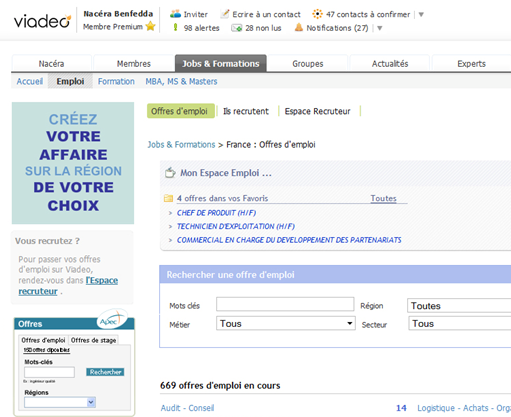511x417 pixels.
Task: Click the Mots clés input field
Action: coord(285,304)
